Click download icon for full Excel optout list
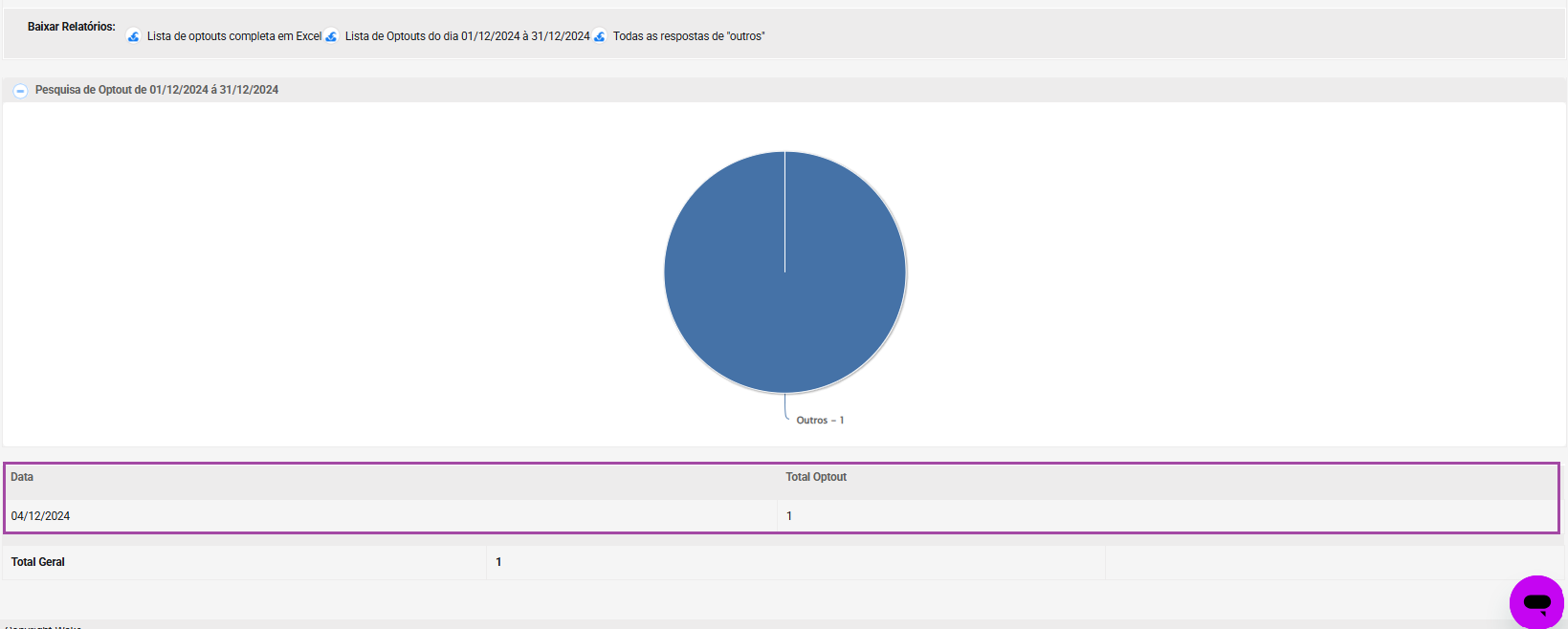This screenshot has height=629, width=1568. point(134,36)
